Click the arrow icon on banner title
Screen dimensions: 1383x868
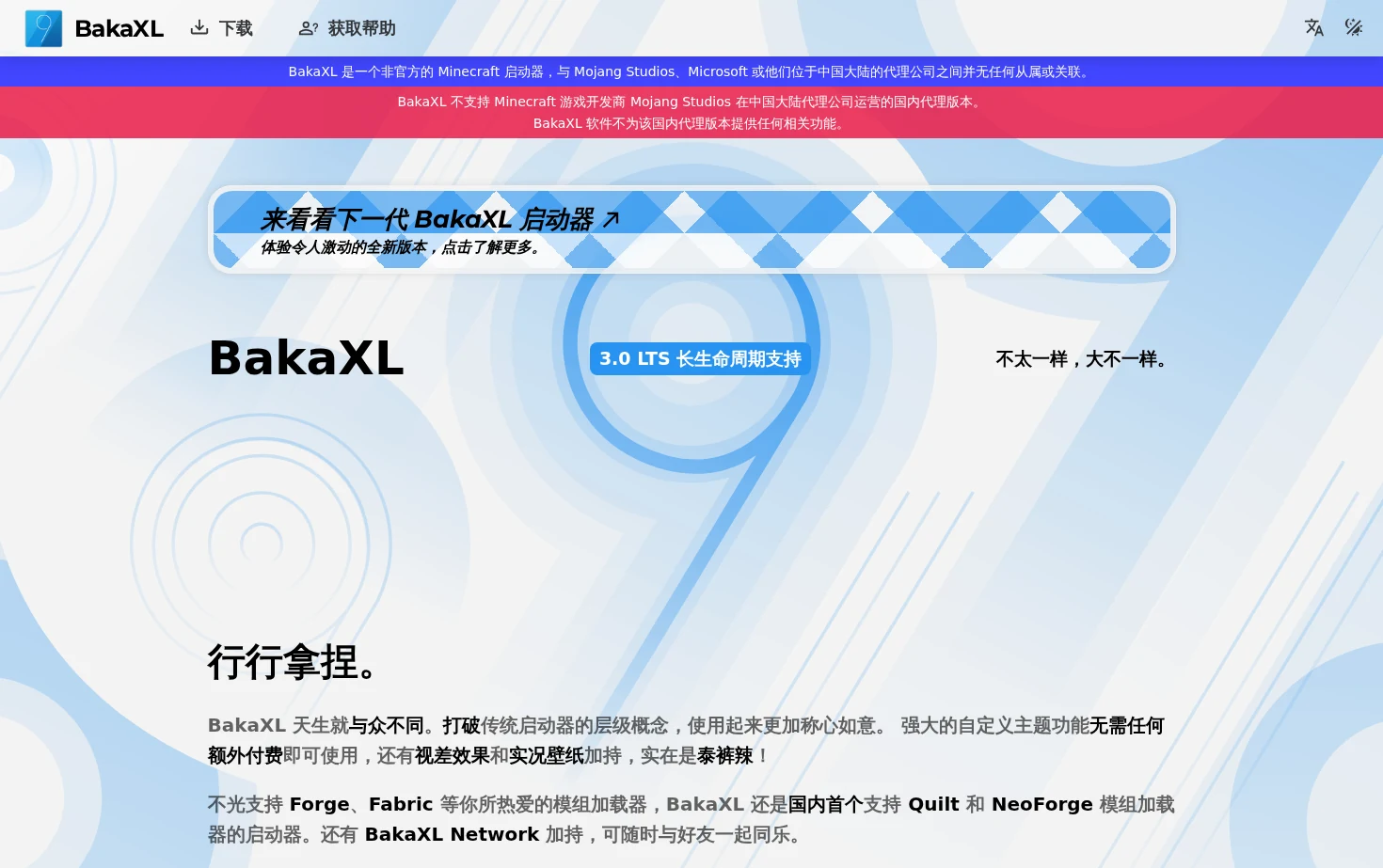coord(611,219)
